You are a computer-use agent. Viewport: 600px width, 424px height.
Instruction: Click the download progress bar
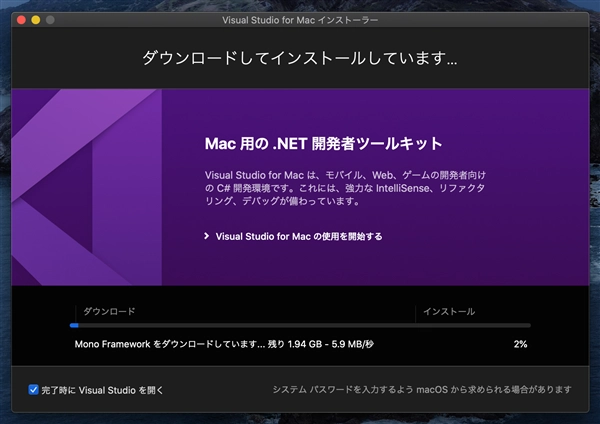pyautogui.click(x=300, y=325)
